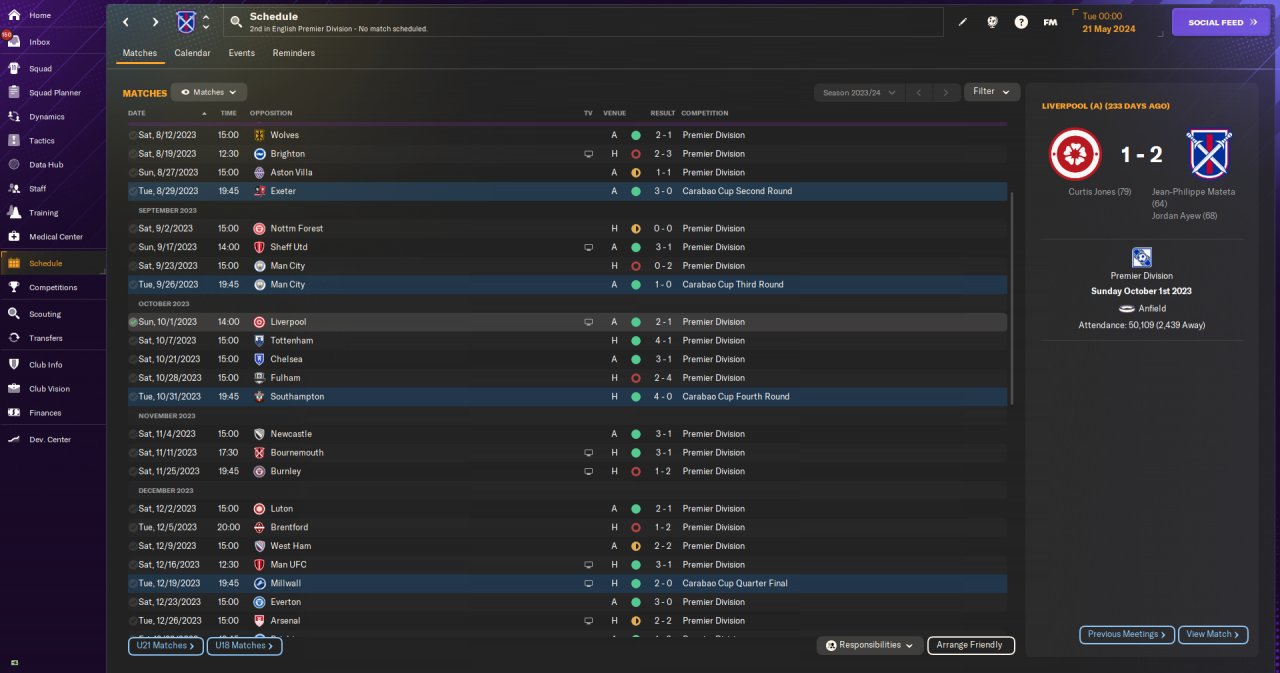
Task: Open the Dynamics icon
Action: [14, 117]
